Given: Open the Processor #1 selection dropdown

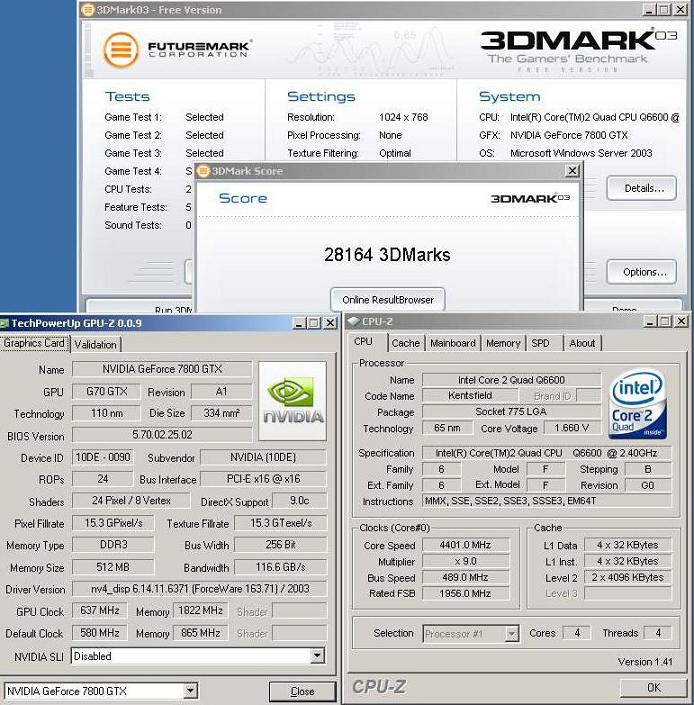Looking at the screenshot, I should tap(511, 634).
